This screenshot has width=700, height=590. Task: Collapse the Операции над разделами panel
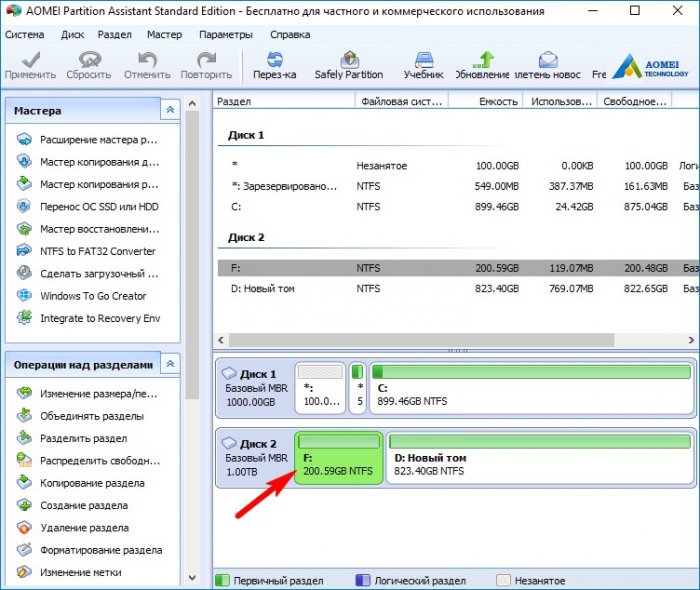[x=170, y=364]
